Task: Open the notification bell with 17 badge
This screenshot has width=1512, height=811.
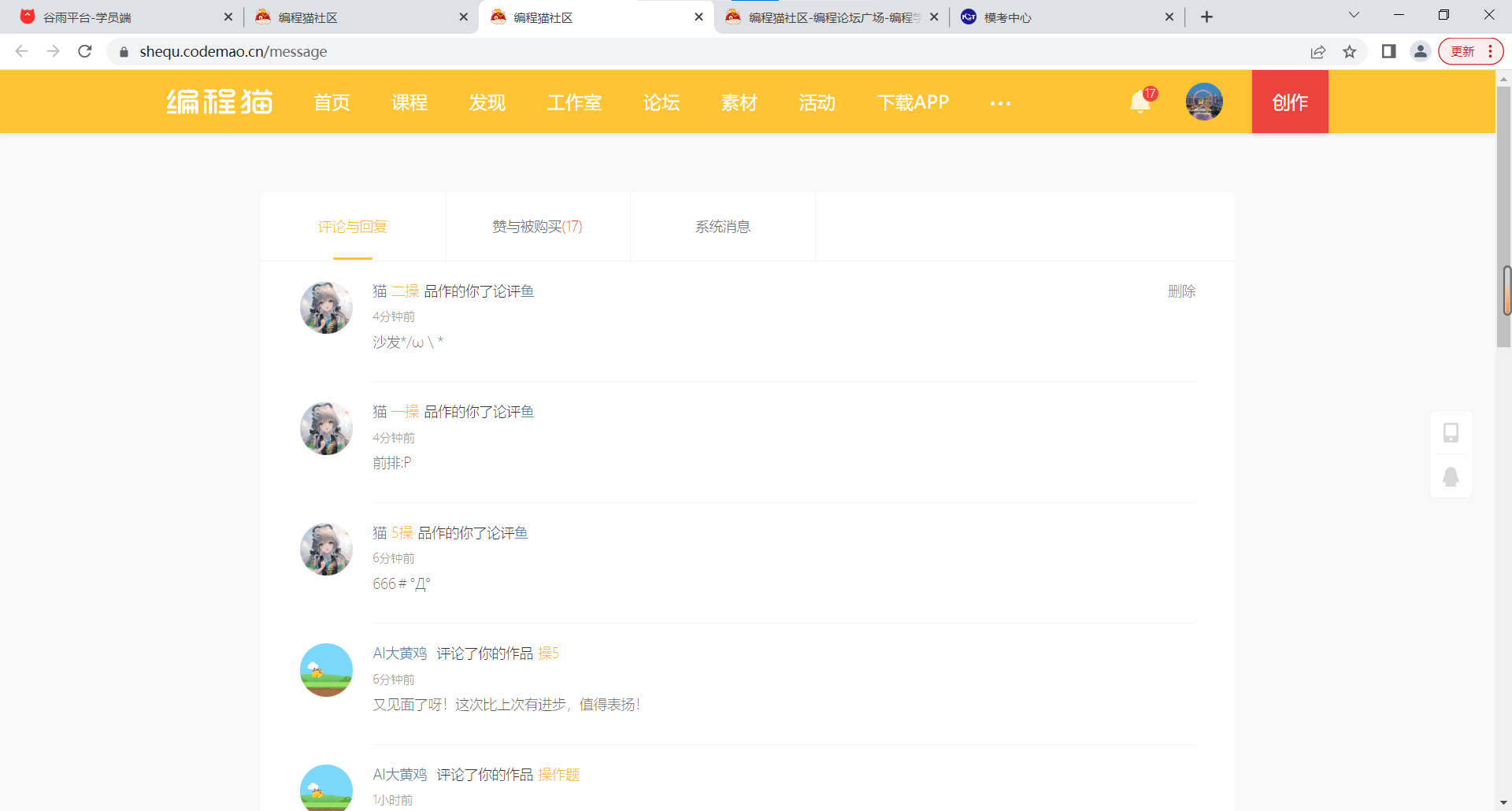Action: pyautogui.click(x=1141, y=102)
